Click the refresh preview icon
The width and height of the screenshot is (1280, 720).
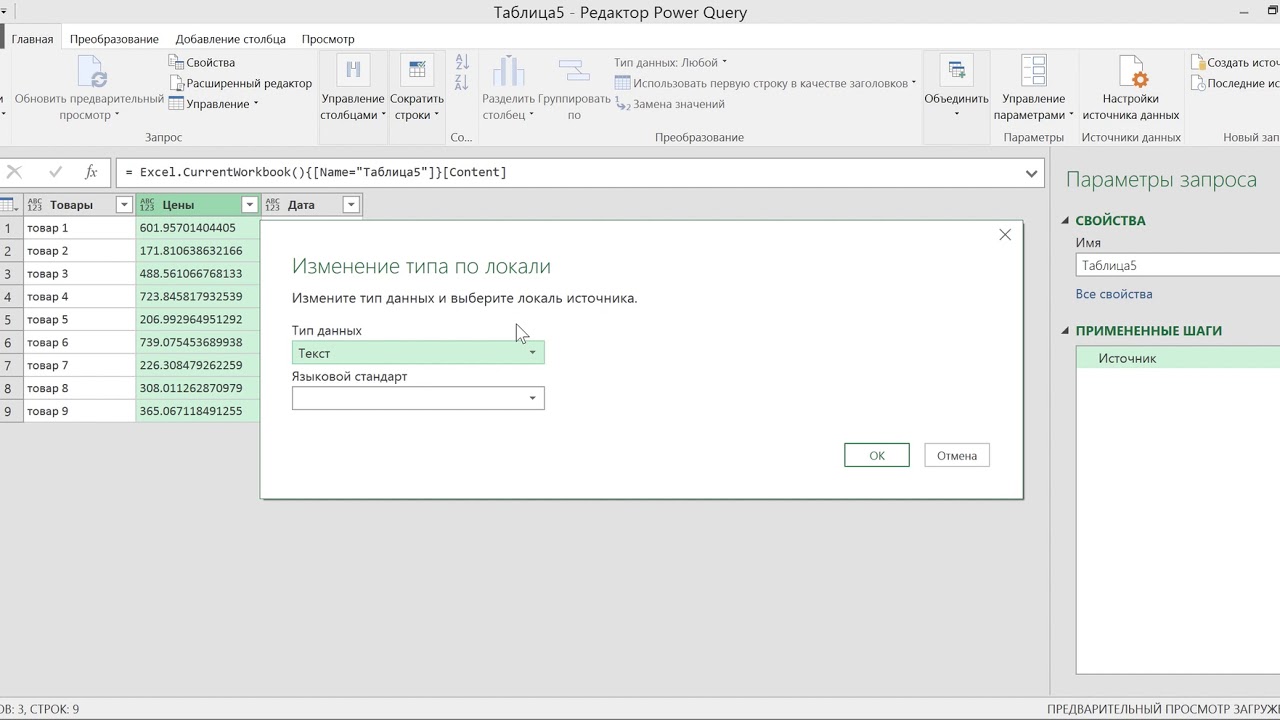click(91, 70)
